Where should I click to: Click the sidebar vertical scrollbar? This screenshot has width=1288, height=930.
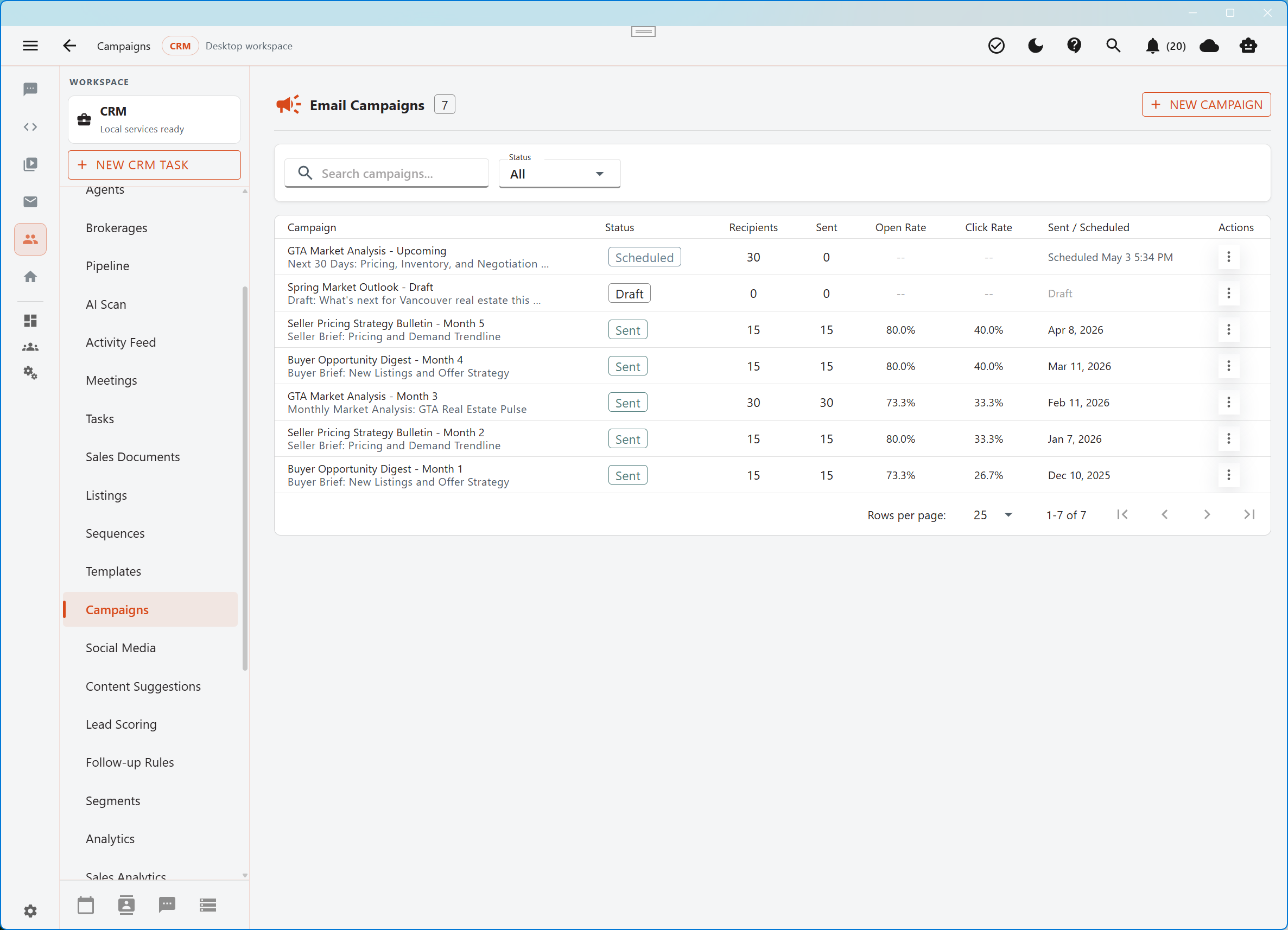[x=245, y=479]
